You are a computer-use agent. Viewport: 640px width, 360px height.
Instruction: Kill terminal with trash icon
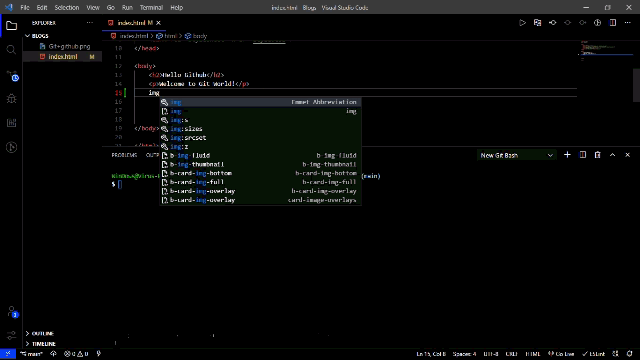click(598, 155)
